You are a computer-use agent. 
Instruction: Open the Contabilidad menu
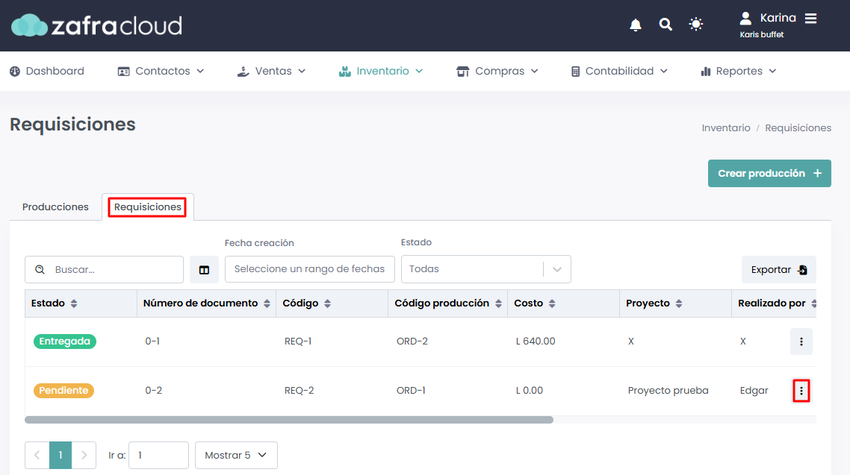[x=619, y=71]
